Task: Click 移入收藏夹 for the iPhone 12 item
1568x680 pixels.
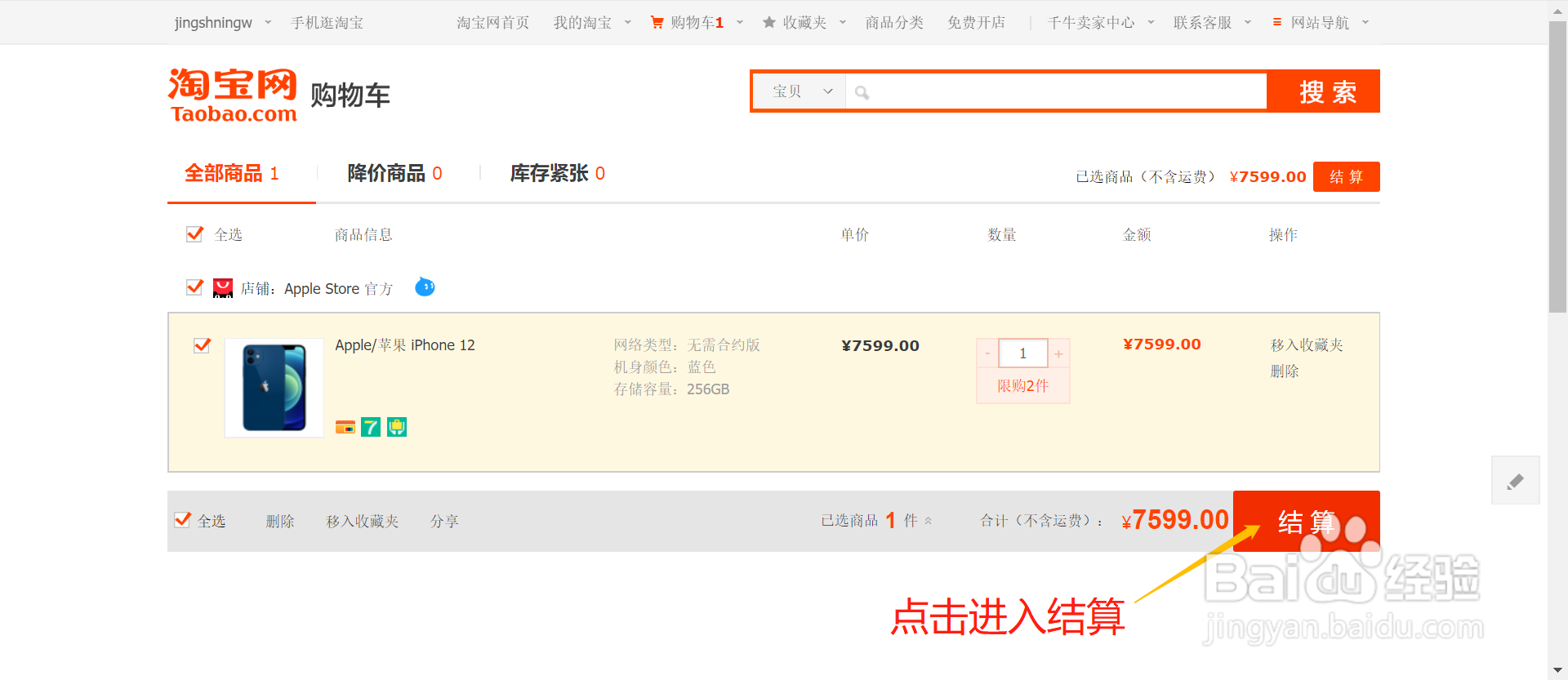Action: [1307, 345]
